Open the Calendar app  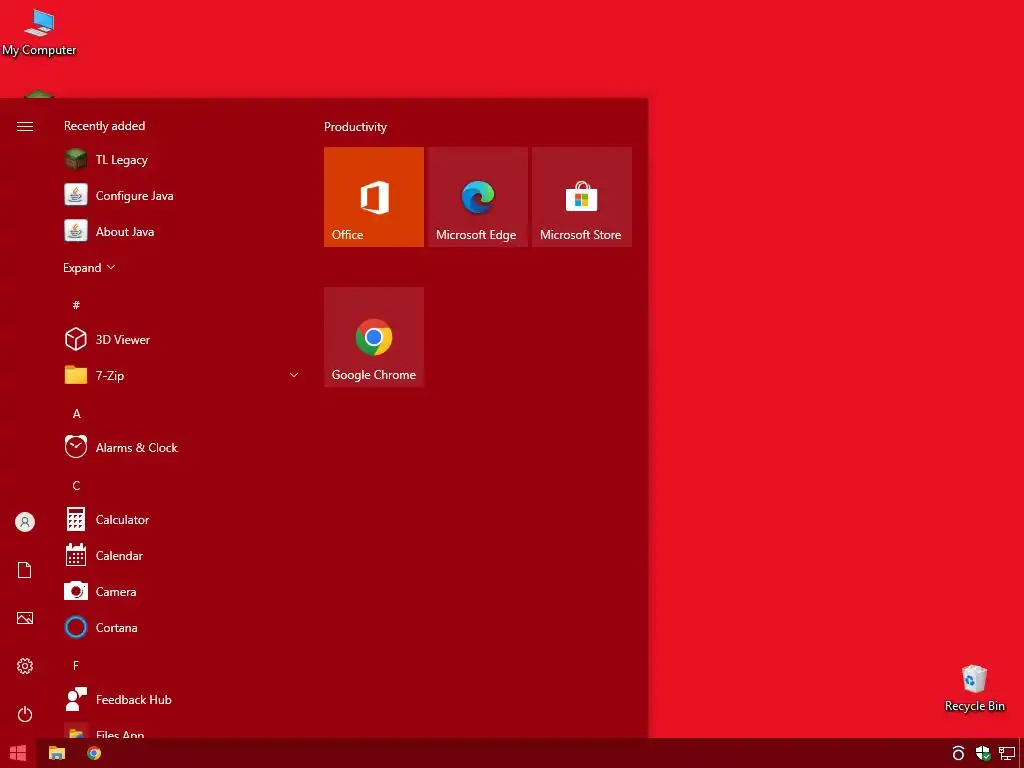pyautogui.click(x=181, y=555)
